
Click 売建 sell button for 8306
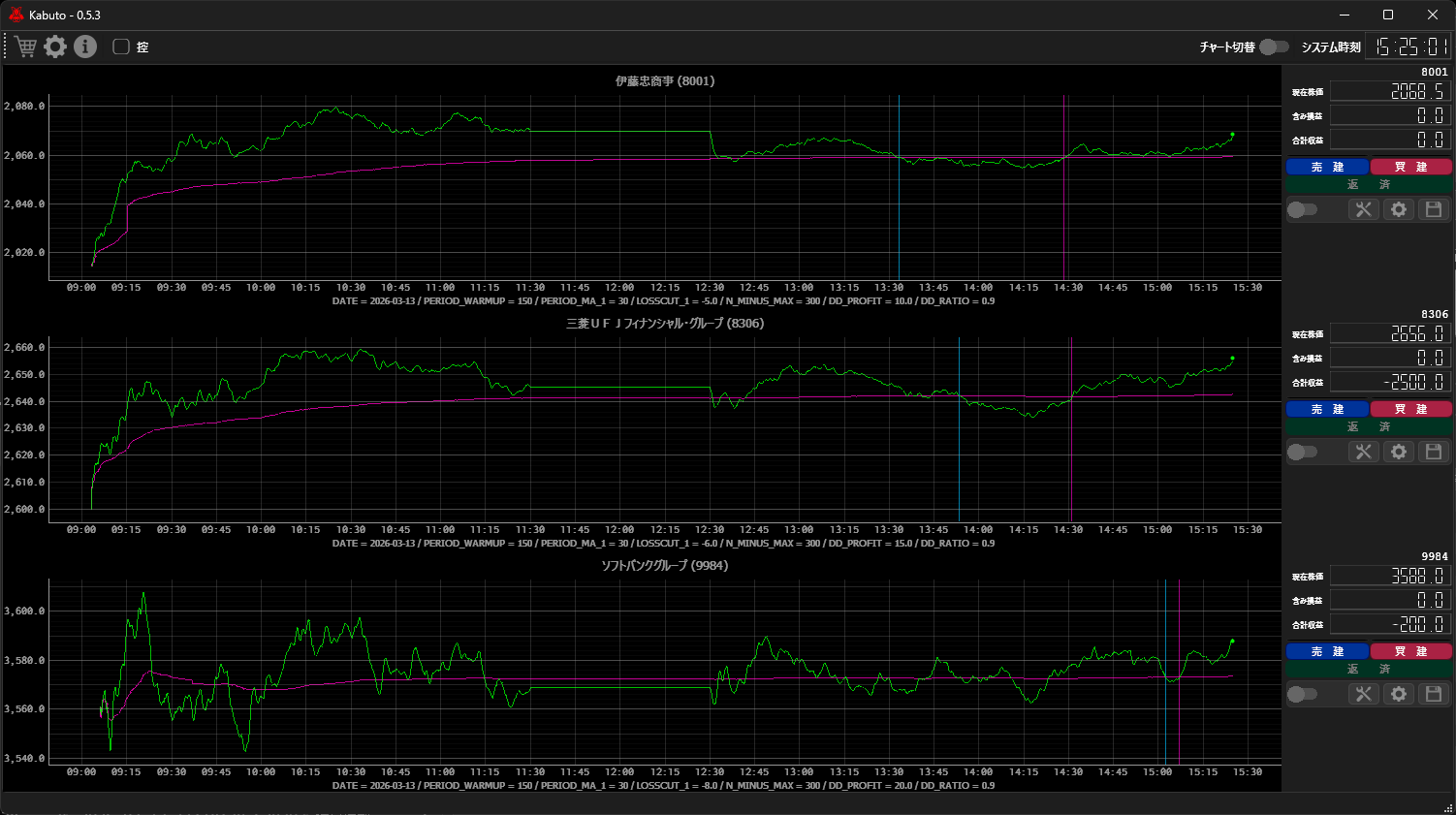1327,409
